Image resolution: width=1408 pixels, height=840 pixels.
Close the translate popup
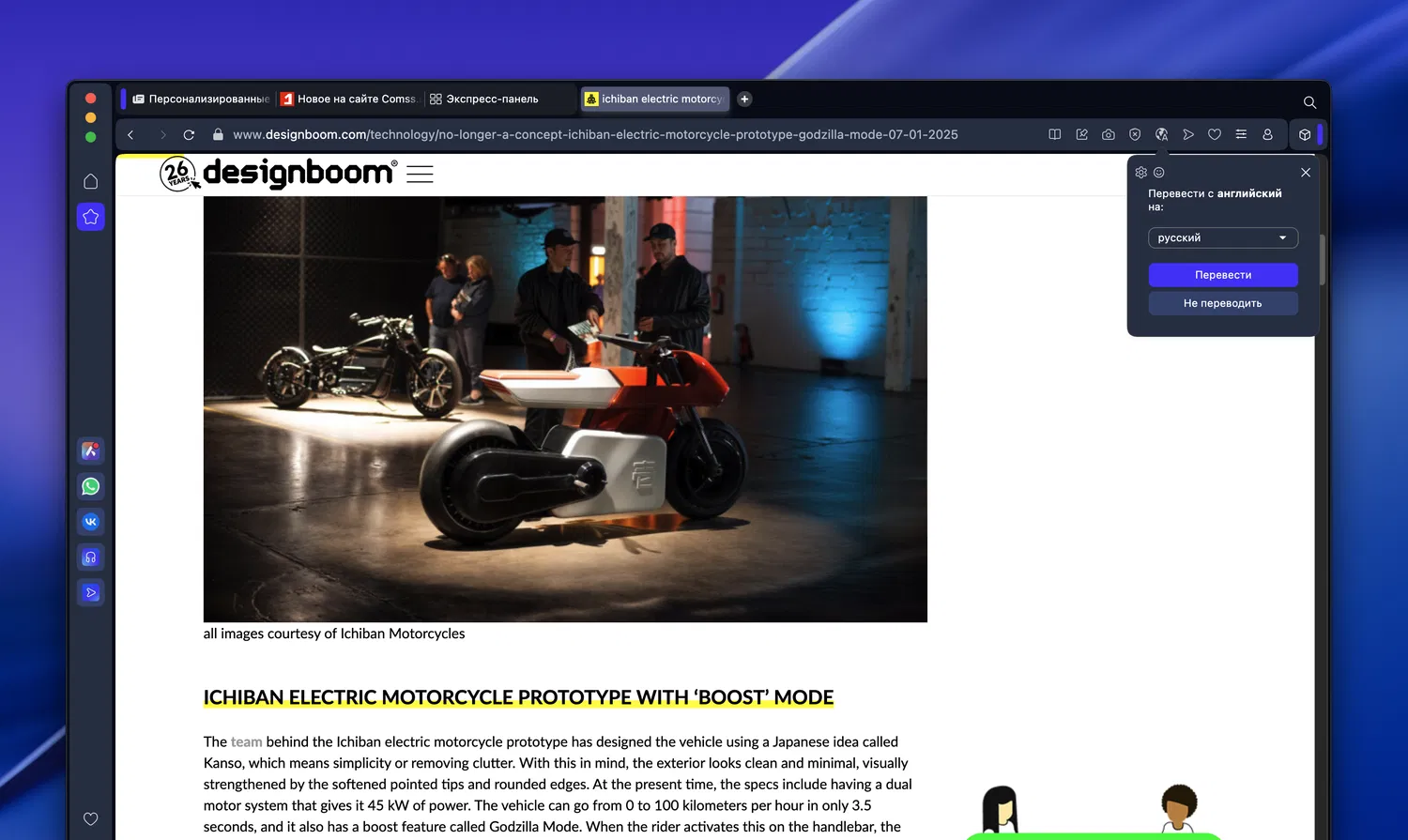click(x=1306, y=173)
